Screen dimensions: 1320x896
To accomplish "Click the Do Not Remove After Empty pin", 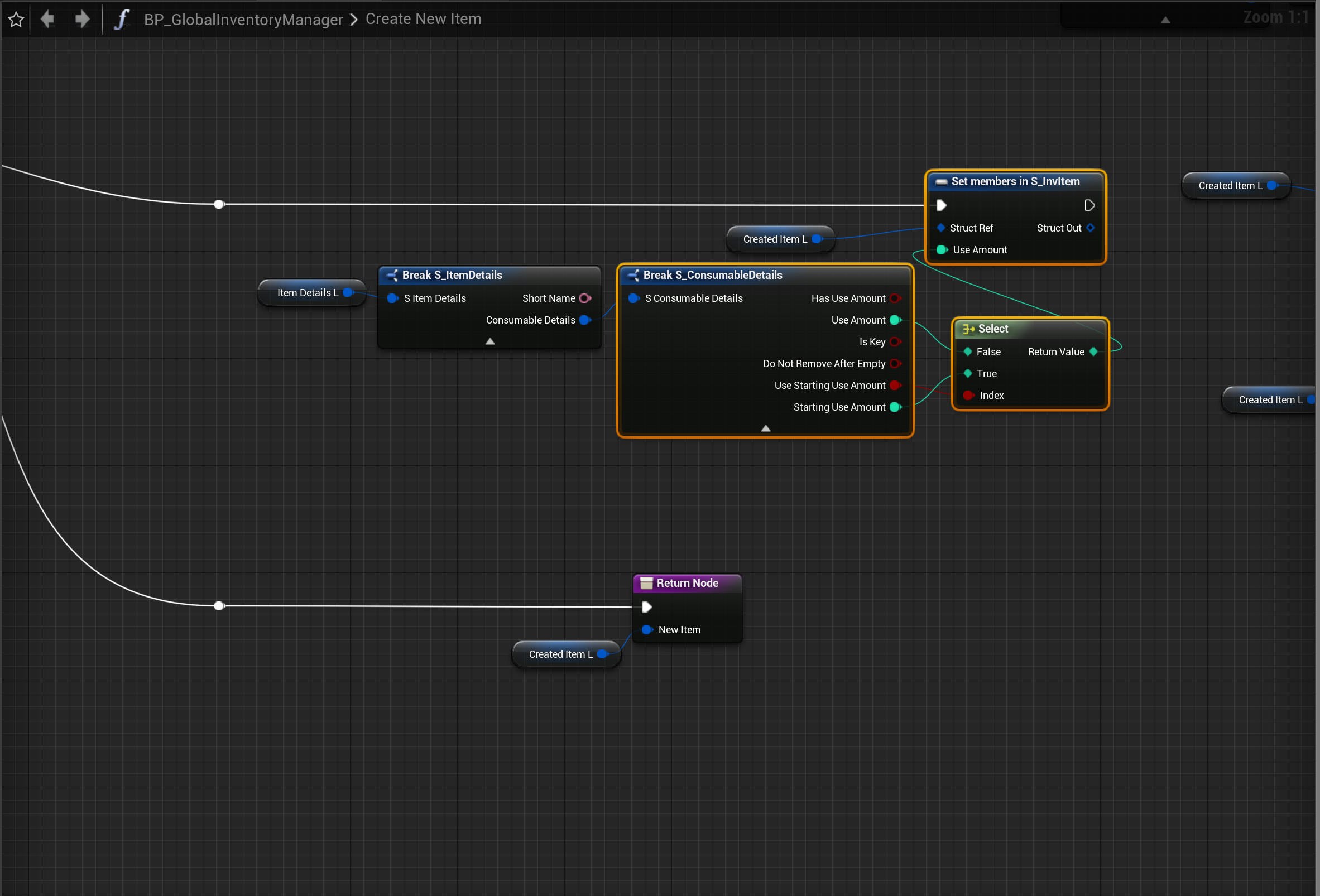I will pos(895,364).
